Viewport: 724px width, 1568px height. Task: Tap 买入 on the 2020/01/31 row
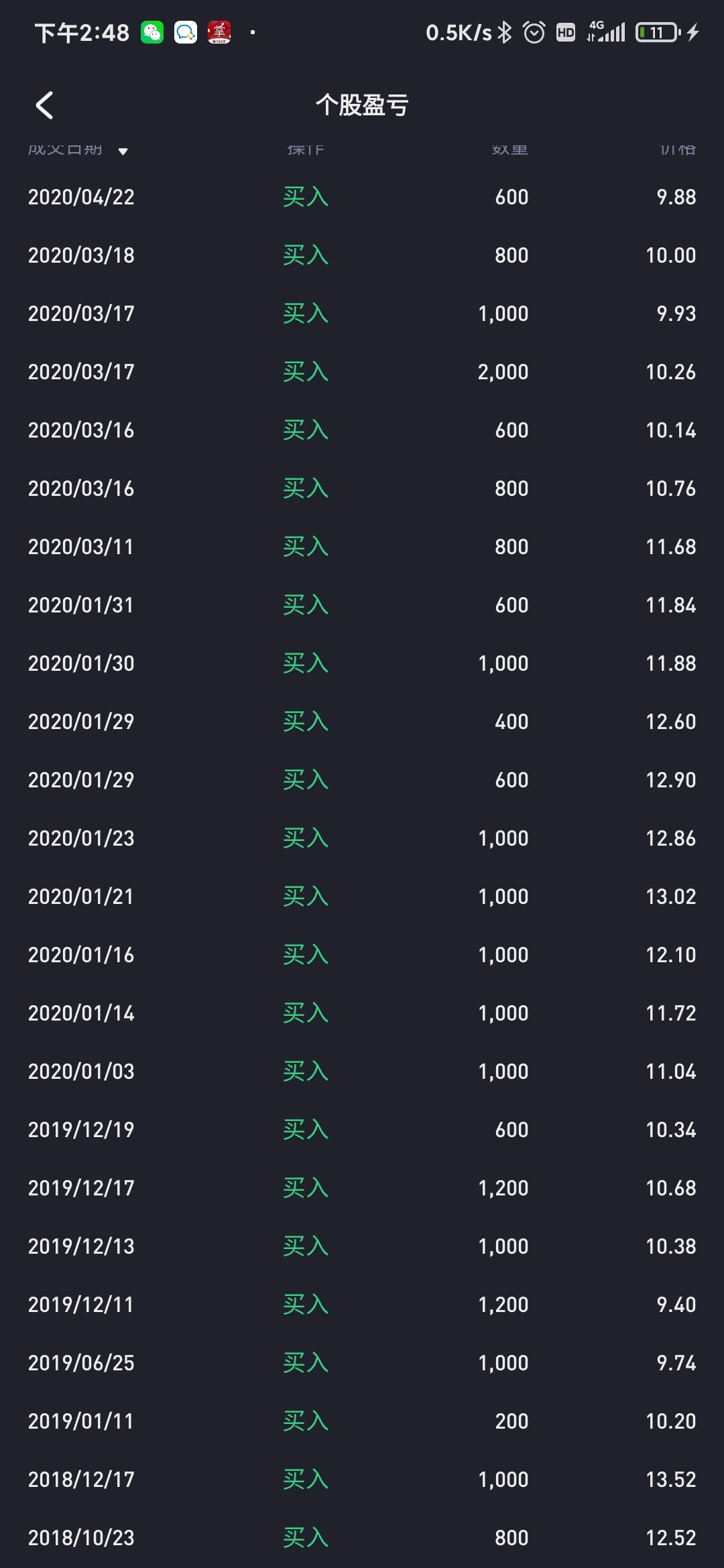point(306,605)
